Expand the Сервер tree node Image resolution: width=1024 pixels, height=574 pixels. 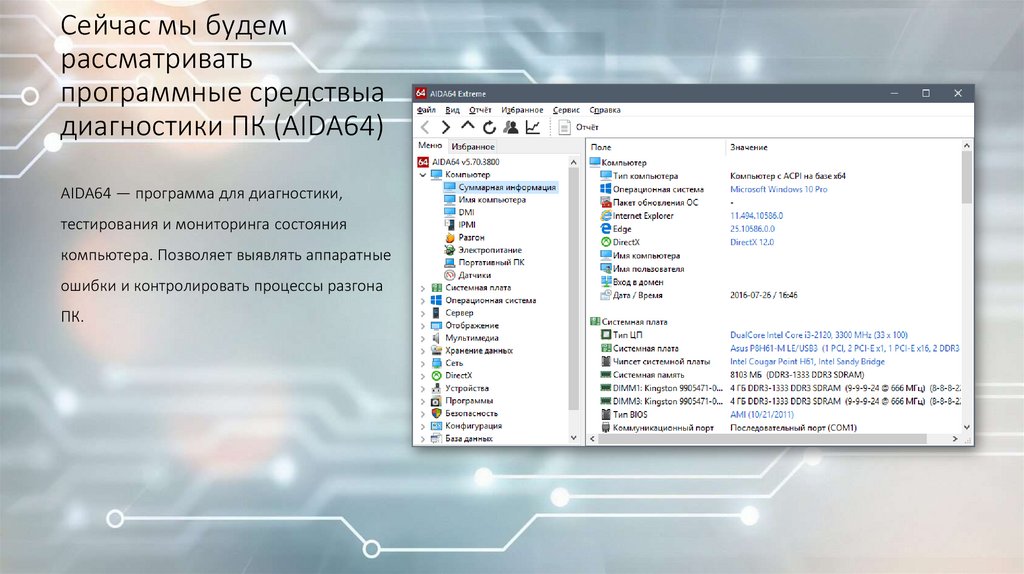[x=423, y=313]
